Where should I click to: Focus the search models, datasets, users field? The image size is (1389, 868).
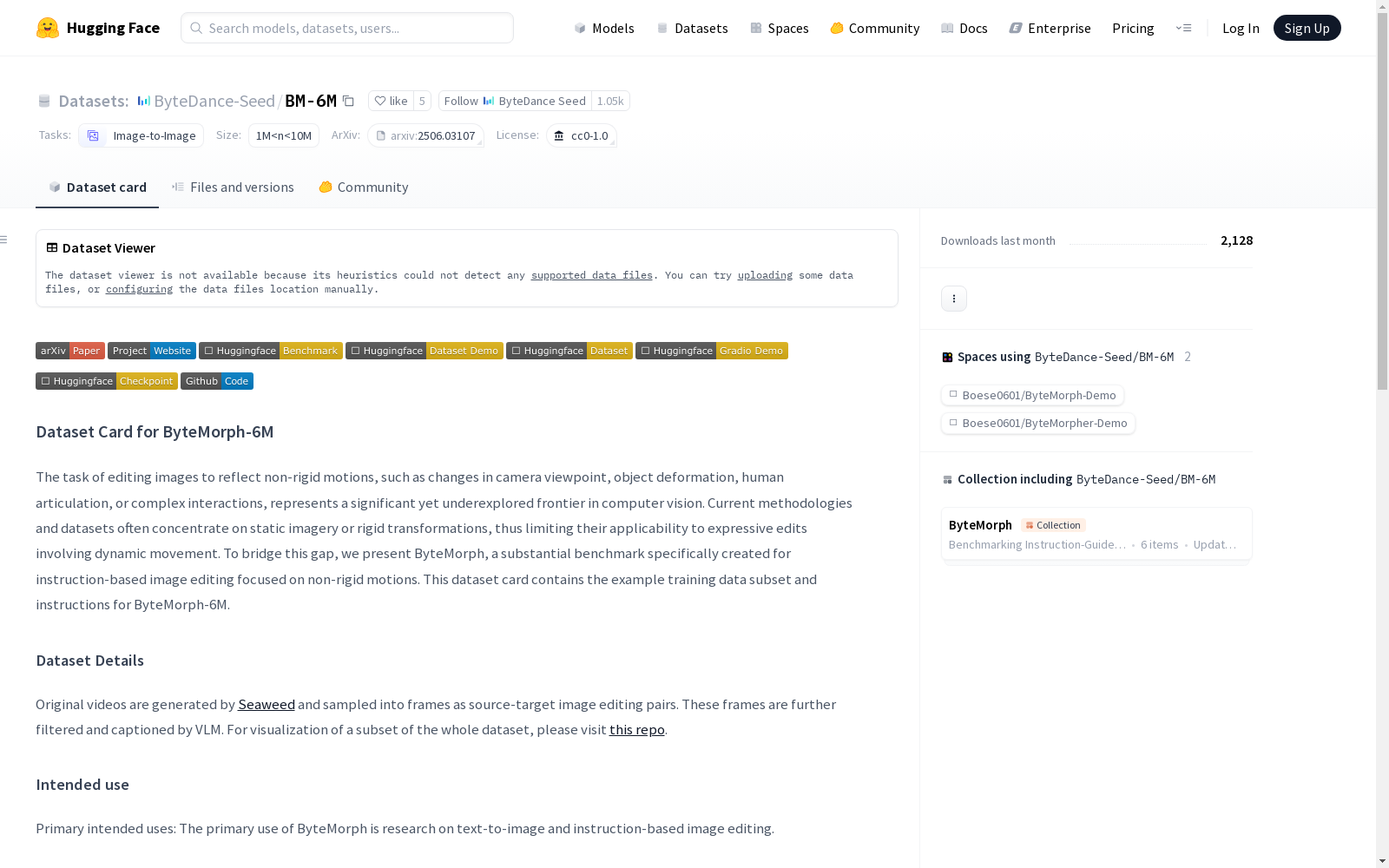tap(347, 28)
